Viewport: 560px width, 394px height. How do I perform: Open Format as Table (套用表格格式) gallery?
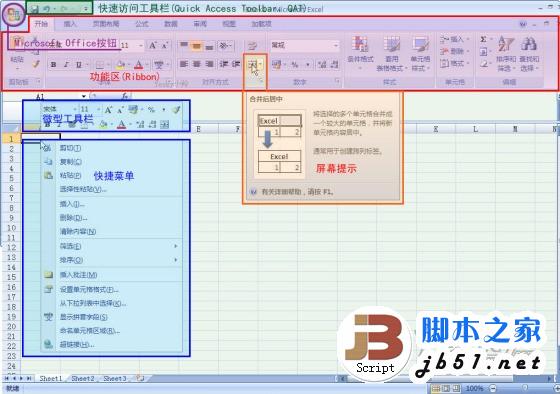tap(391, 53)
